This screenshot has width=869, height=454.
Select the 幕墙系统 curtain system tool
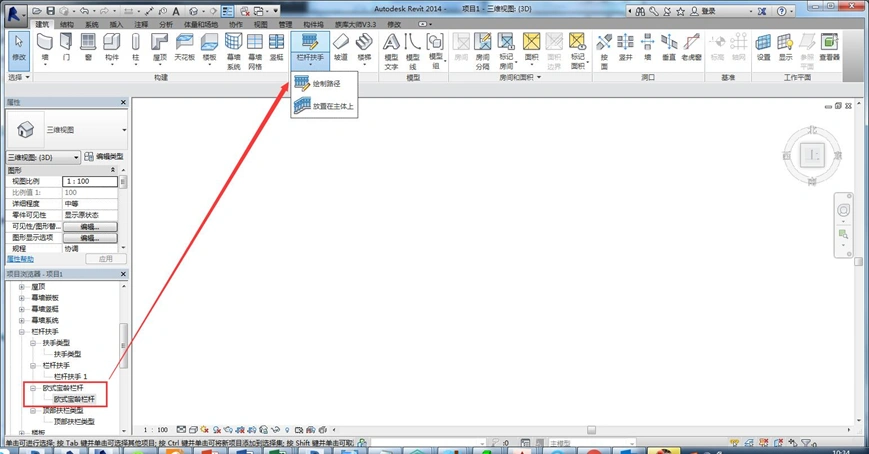pos(233,51)
